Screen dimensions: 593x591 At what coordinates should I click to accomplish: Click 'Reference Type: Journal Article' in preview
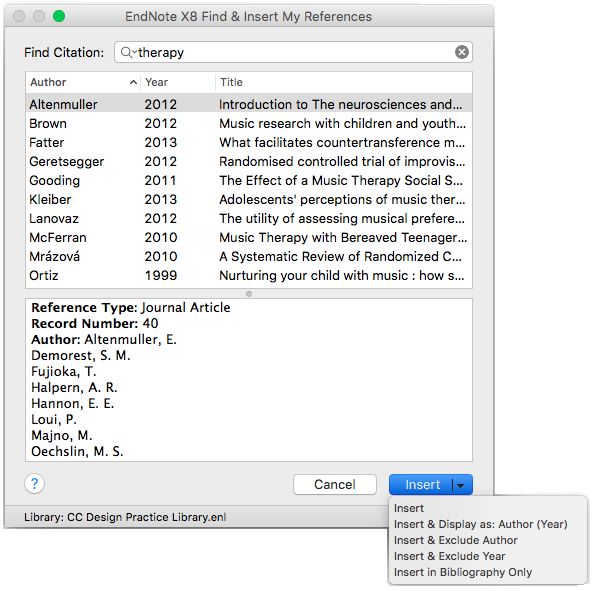click(x=131, y=307)
